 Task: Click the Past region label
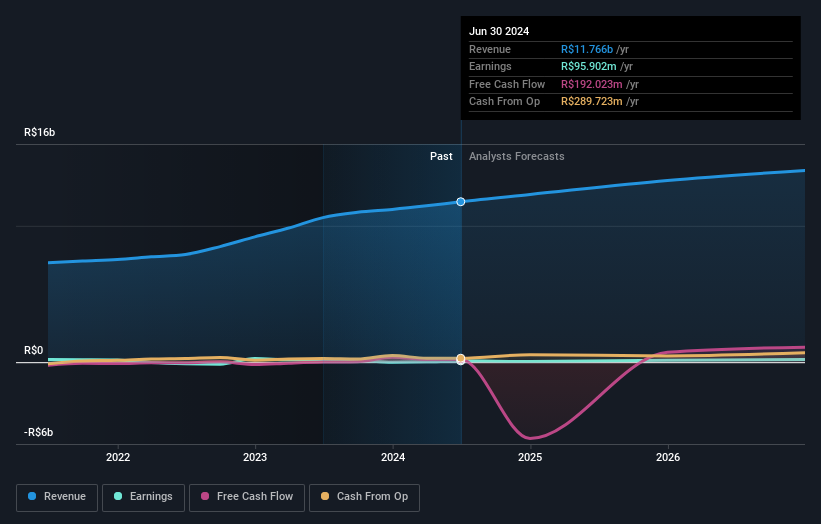click(x=441, y=156)
